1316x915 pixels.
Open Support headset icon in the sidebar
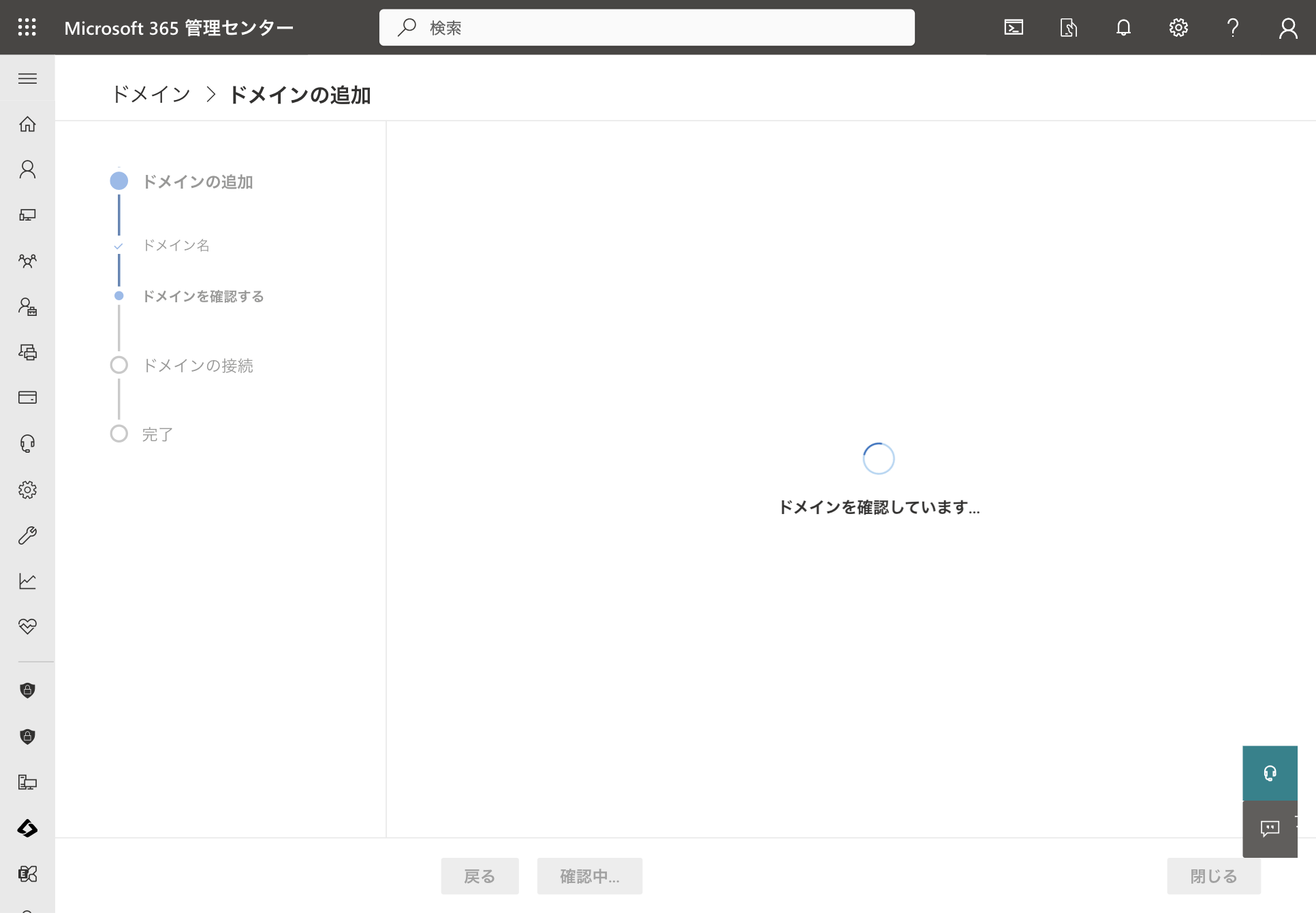pos(27,444)
